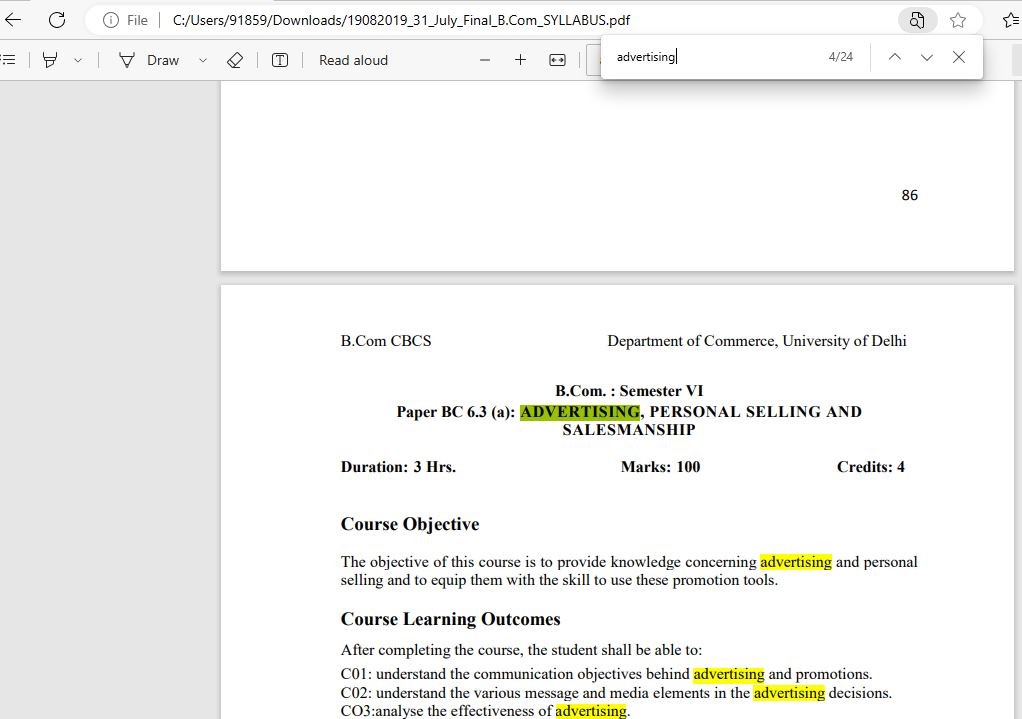The height and width of the screenshot is (719, 1022).
Task: Refresh the PDF page
Action: [x=57, y=20]
